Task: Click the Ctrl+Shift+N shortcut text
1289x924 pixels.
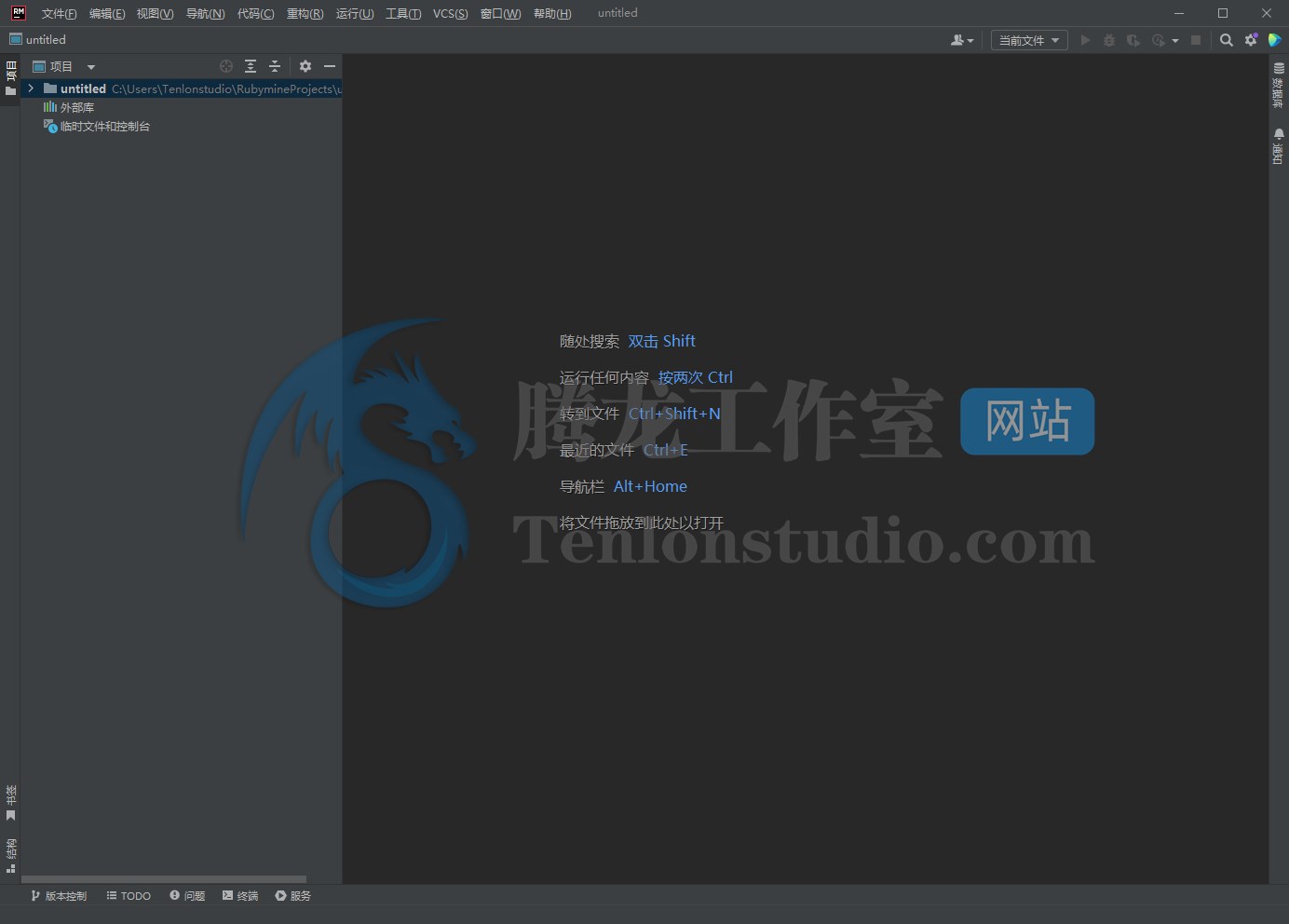Action: (x=674, y=414)
